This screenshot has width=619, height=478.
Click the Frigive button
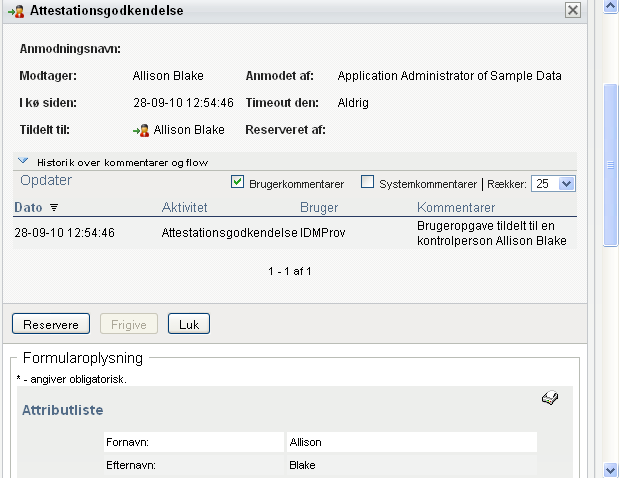[129, 324]
